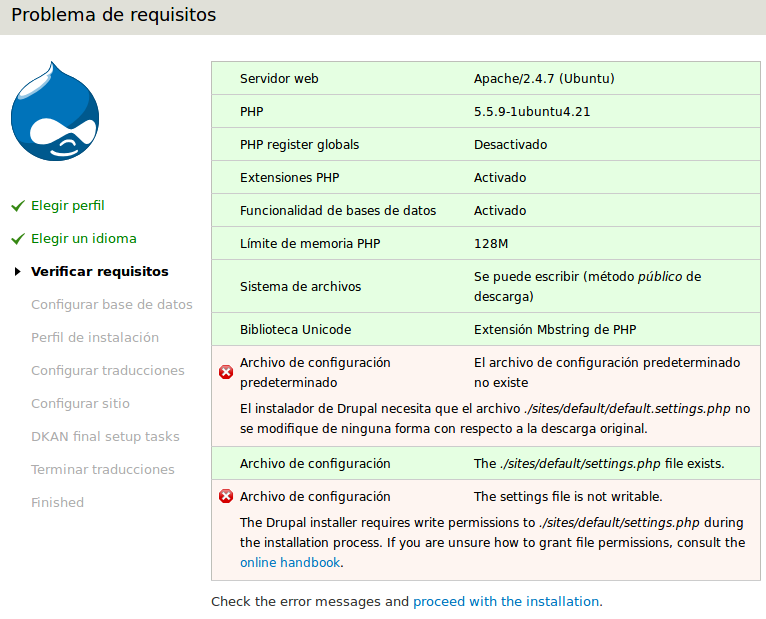This screenshot has width=766, height=619.
Task: Click the 'Configurar base de datos' step
Action: (x=112, y=305)
